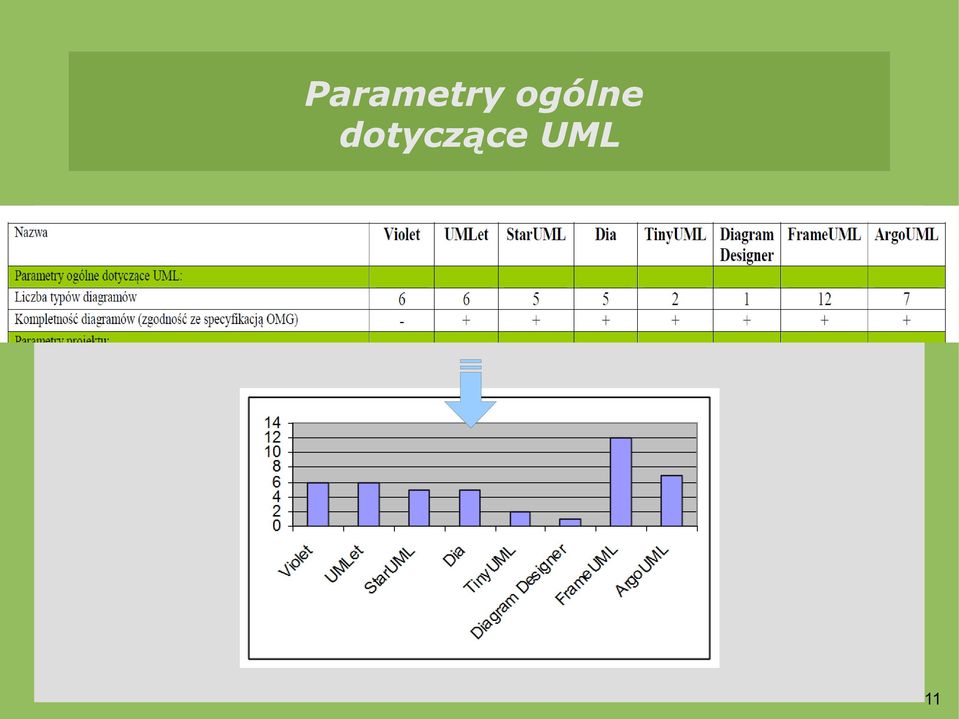Screen dimensions: 959x719
Task: Click the ArgoUML bar in the chart
Action: 672,501
